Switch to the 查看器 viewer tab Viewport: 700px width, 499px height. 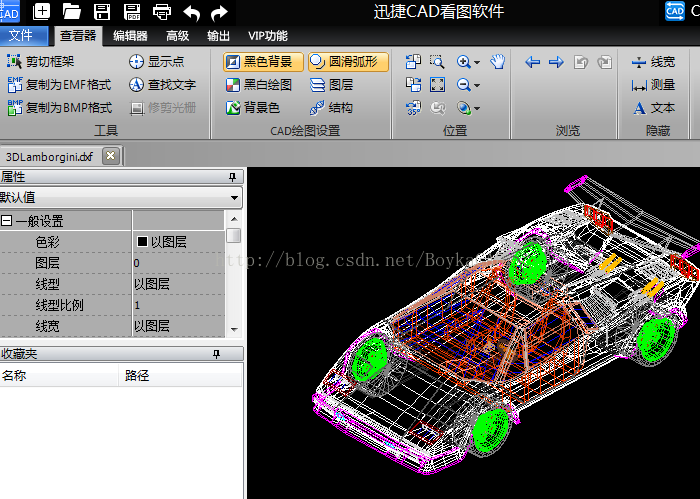pyautogui.click(x=78, y=36)
